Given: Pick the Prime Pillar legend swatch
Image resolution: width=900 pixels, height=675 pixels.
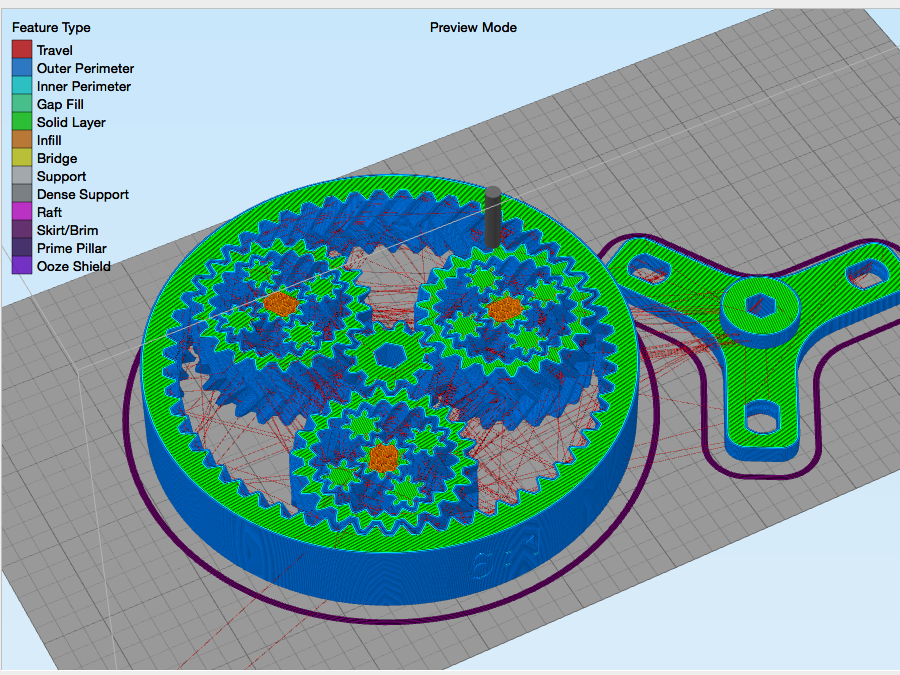Looking at the screenshot, I should click(22, 248).
